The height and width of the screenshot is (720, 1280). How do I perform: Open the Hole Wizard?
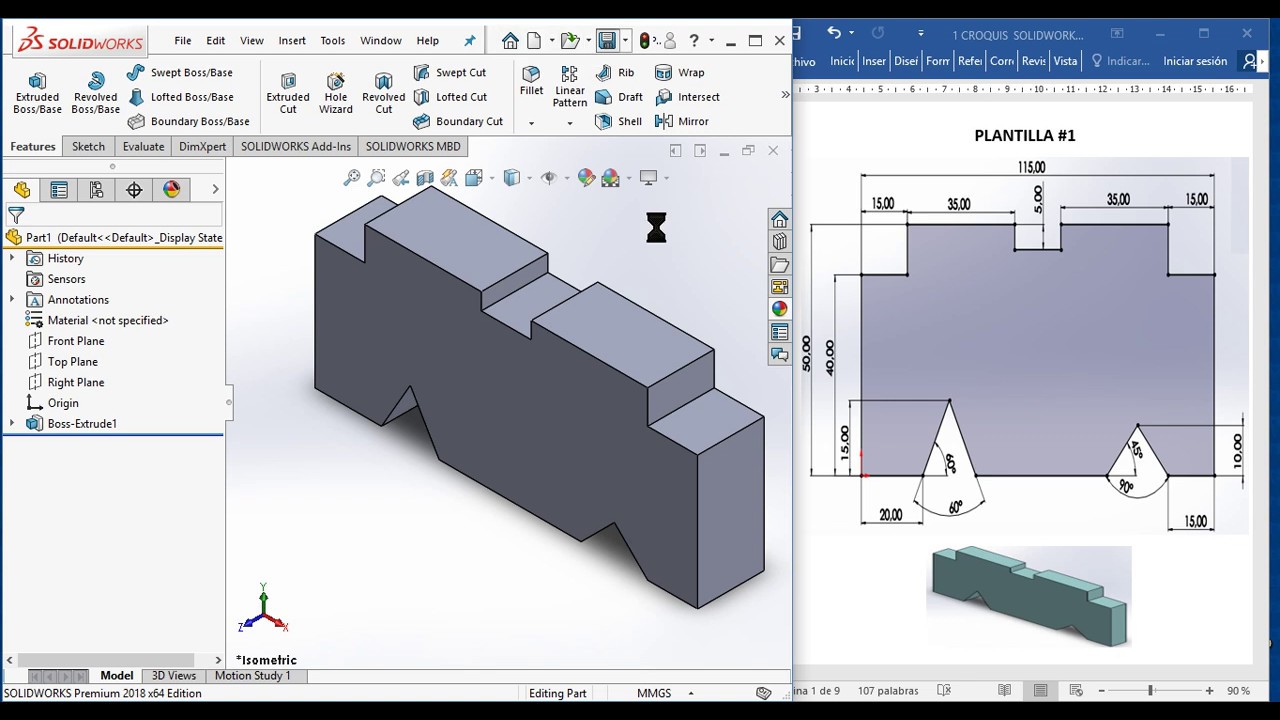coord(336,93)
